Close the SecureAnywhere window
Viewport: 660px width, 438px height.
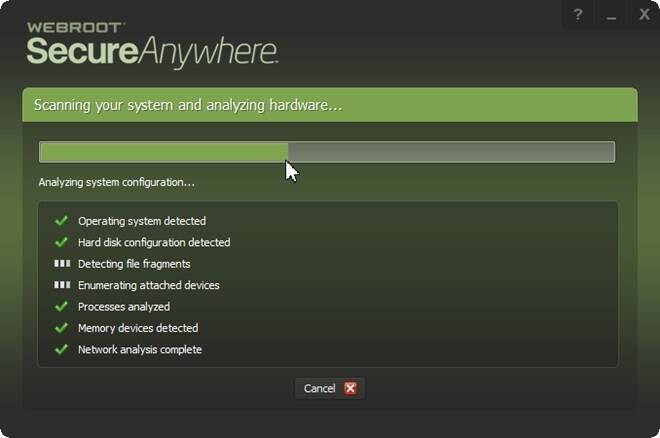(x=644, y=15)
